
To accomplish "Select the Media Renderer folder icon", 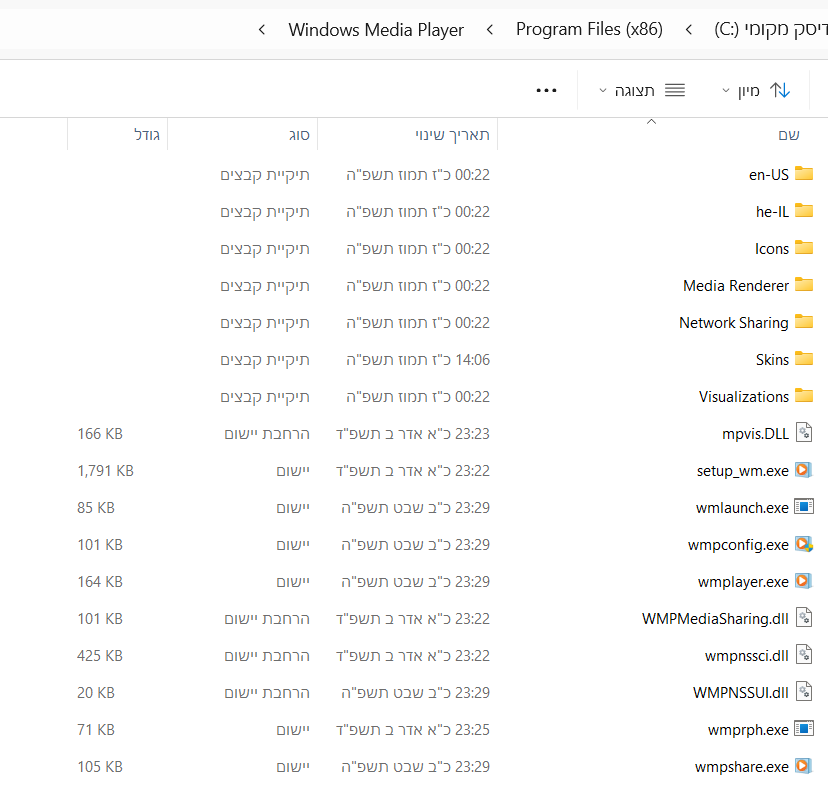I will coord(804,285).
